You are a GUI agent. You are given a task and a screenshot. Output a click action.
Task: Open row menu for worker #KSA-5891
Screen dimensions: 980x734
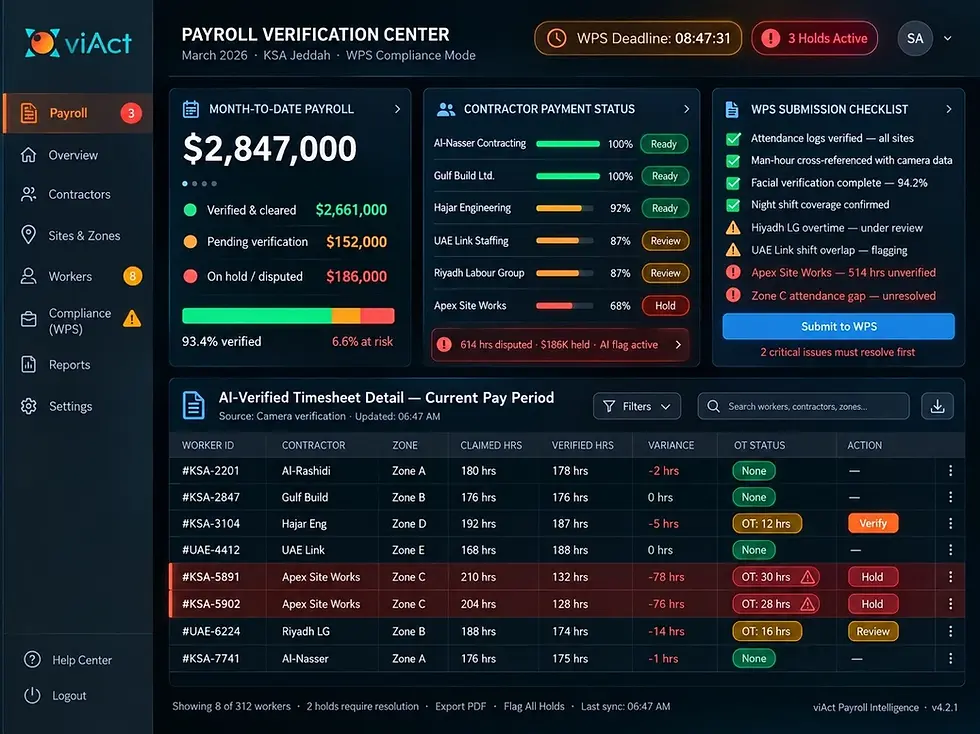pos(951,577)
